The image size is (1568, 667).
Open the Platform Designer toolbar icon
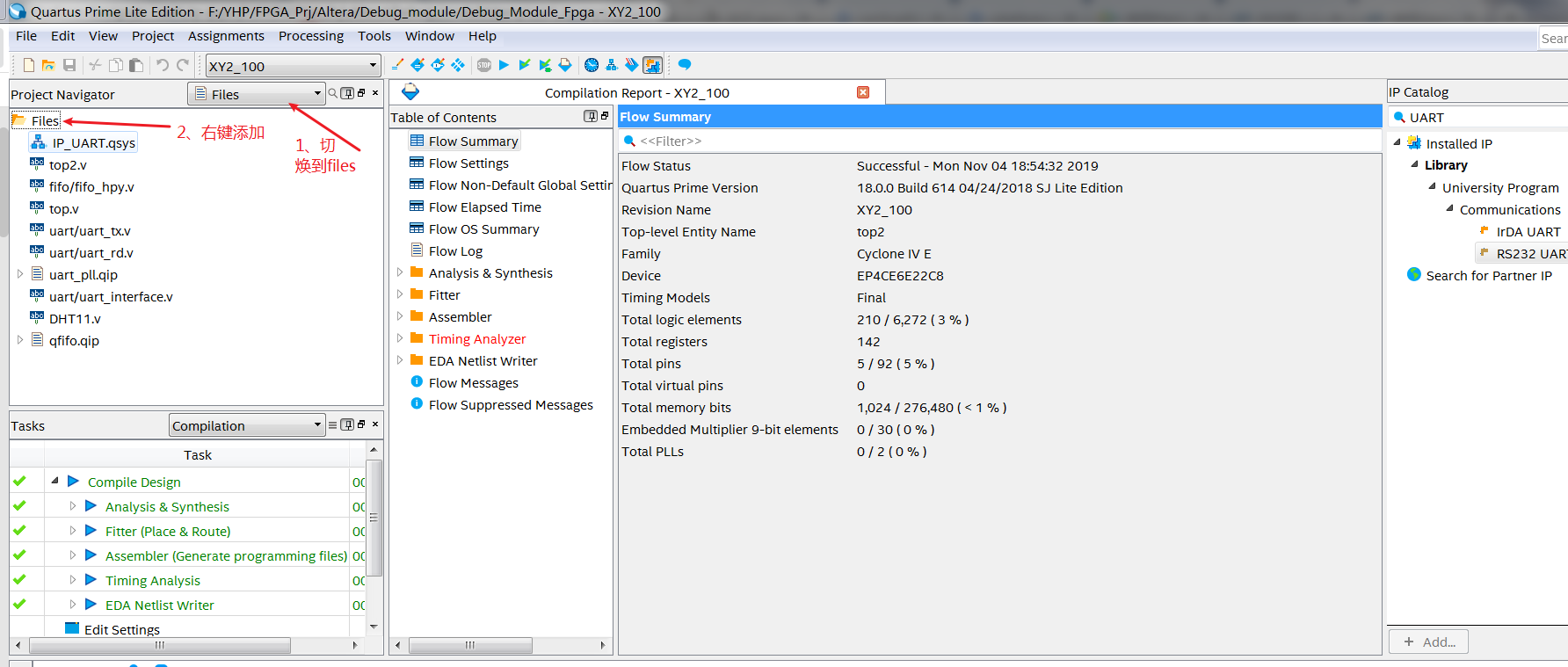[652, 65]
